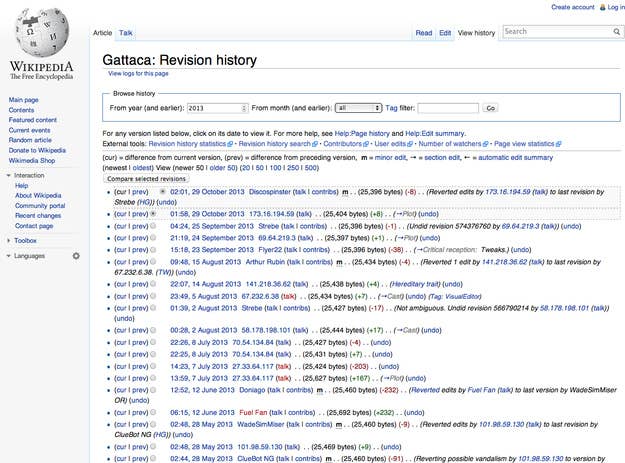Open the 00:28, 2 August 2013 revision
The width and height of the screenshot is (625, 463).
click(x=203, y=330)
